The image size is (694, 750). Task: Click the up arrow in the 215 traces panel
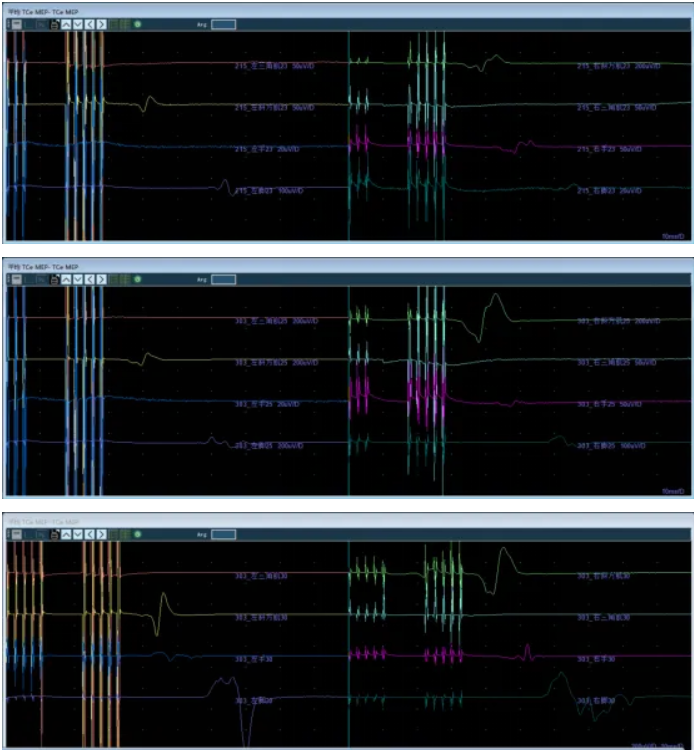tap(66, 24)
